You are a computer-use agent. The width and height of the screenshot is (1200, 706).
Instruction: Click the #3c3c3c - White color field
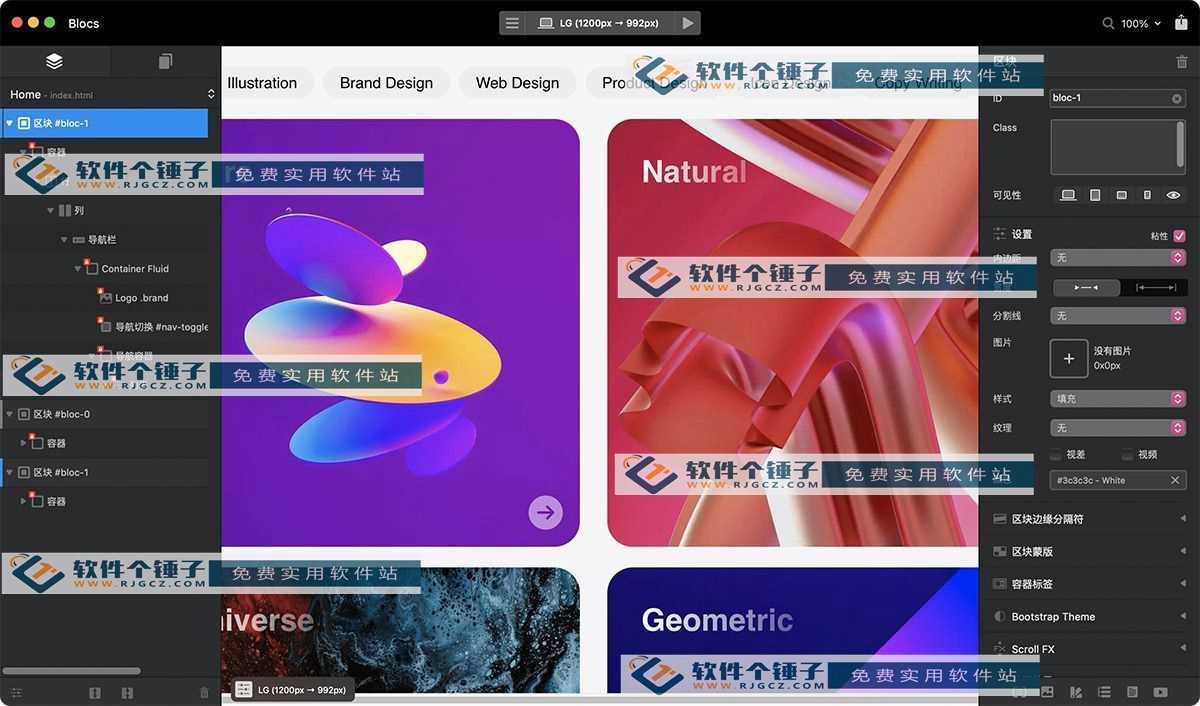pos(1118,480)
